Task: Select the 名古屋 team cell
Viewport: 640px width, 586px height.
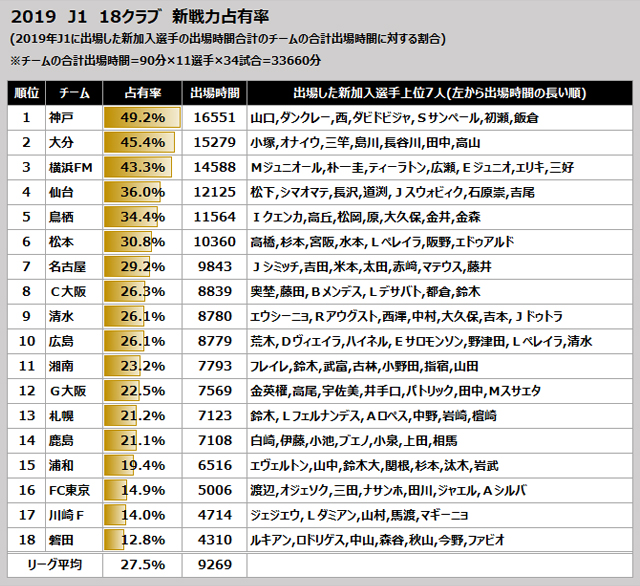Action: point(78,266)
